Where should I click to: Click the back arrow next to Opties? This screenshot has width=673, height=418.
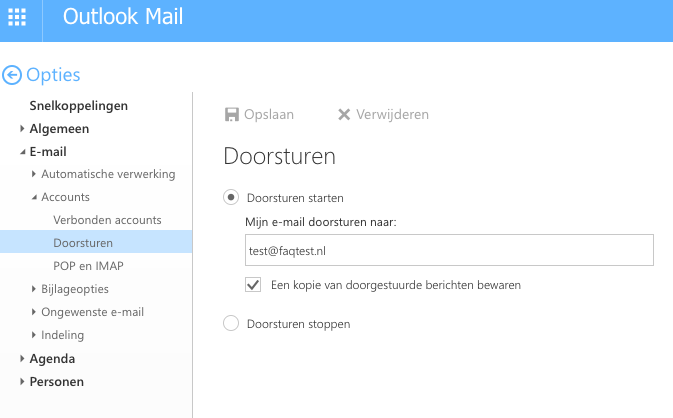click(x=12, y=75)
